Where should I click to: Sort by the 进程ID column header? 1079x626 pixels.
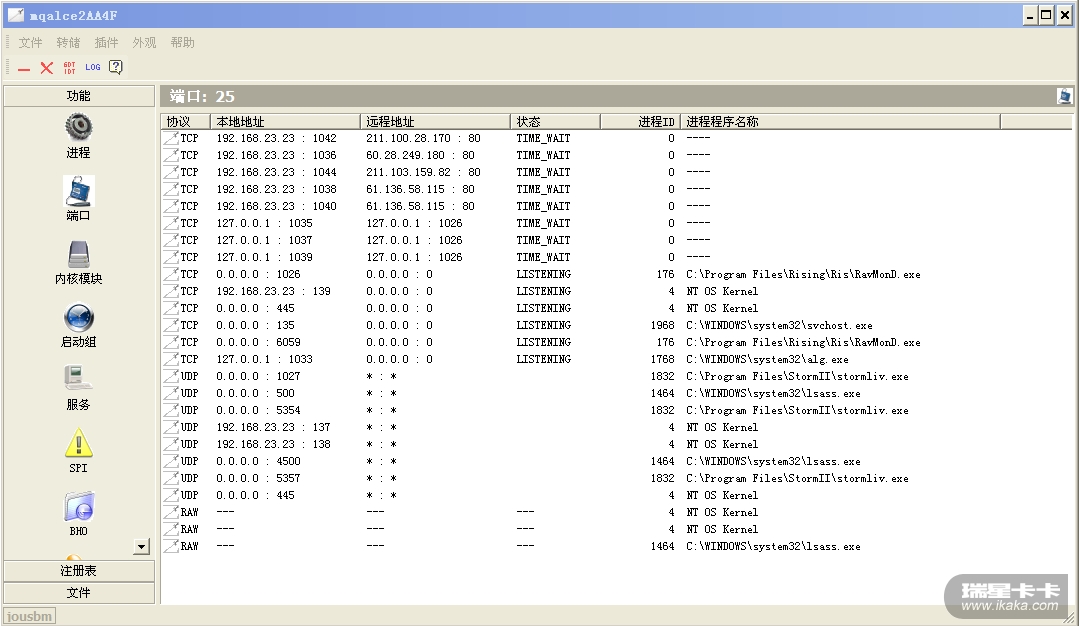(x=640, y=122)
